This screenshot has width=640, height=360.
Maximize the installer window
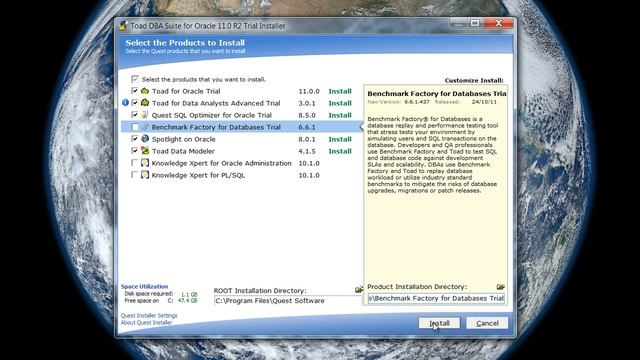pos(475,23)
